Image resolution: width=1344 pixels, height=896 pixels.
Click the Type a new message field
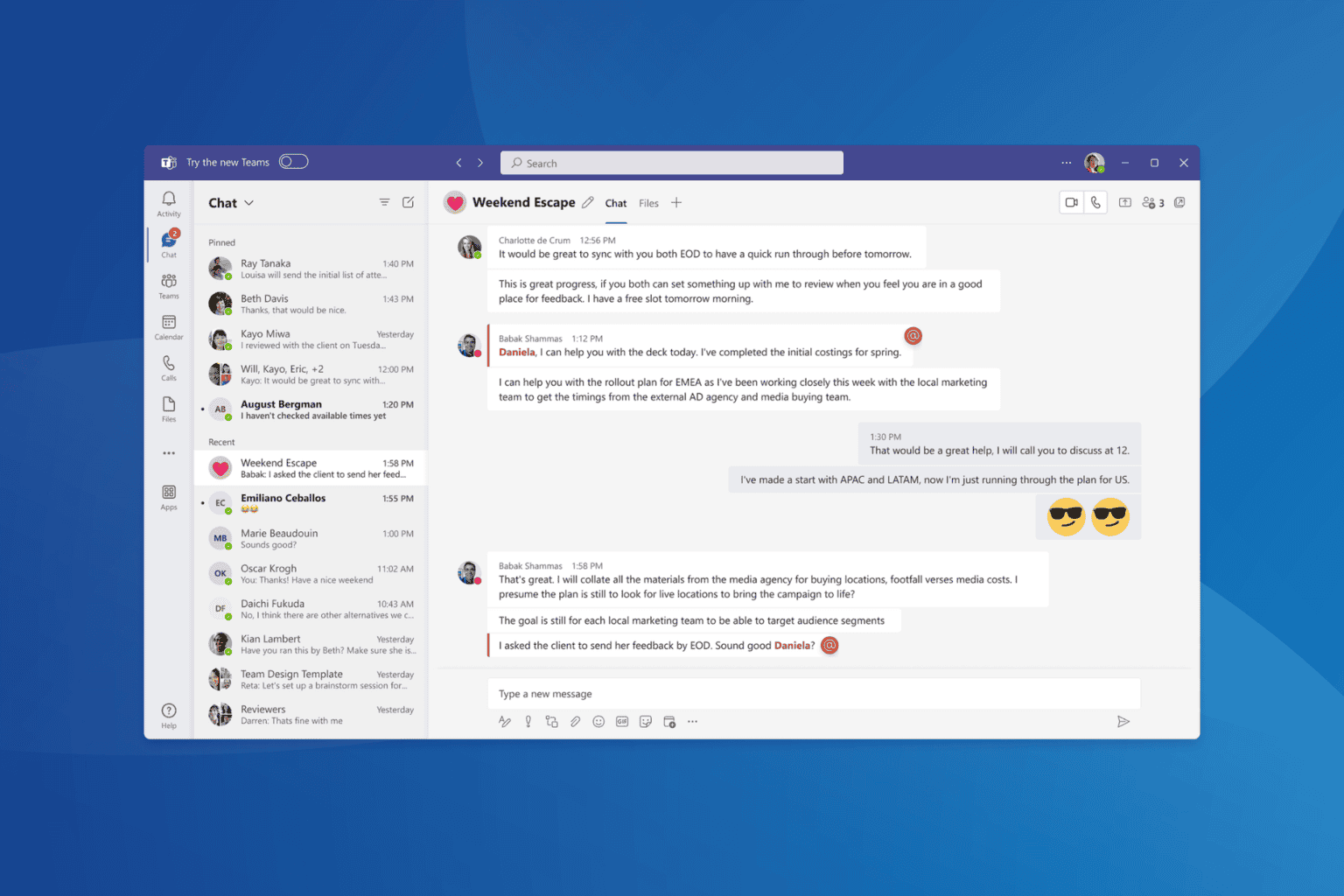[814, 694]
